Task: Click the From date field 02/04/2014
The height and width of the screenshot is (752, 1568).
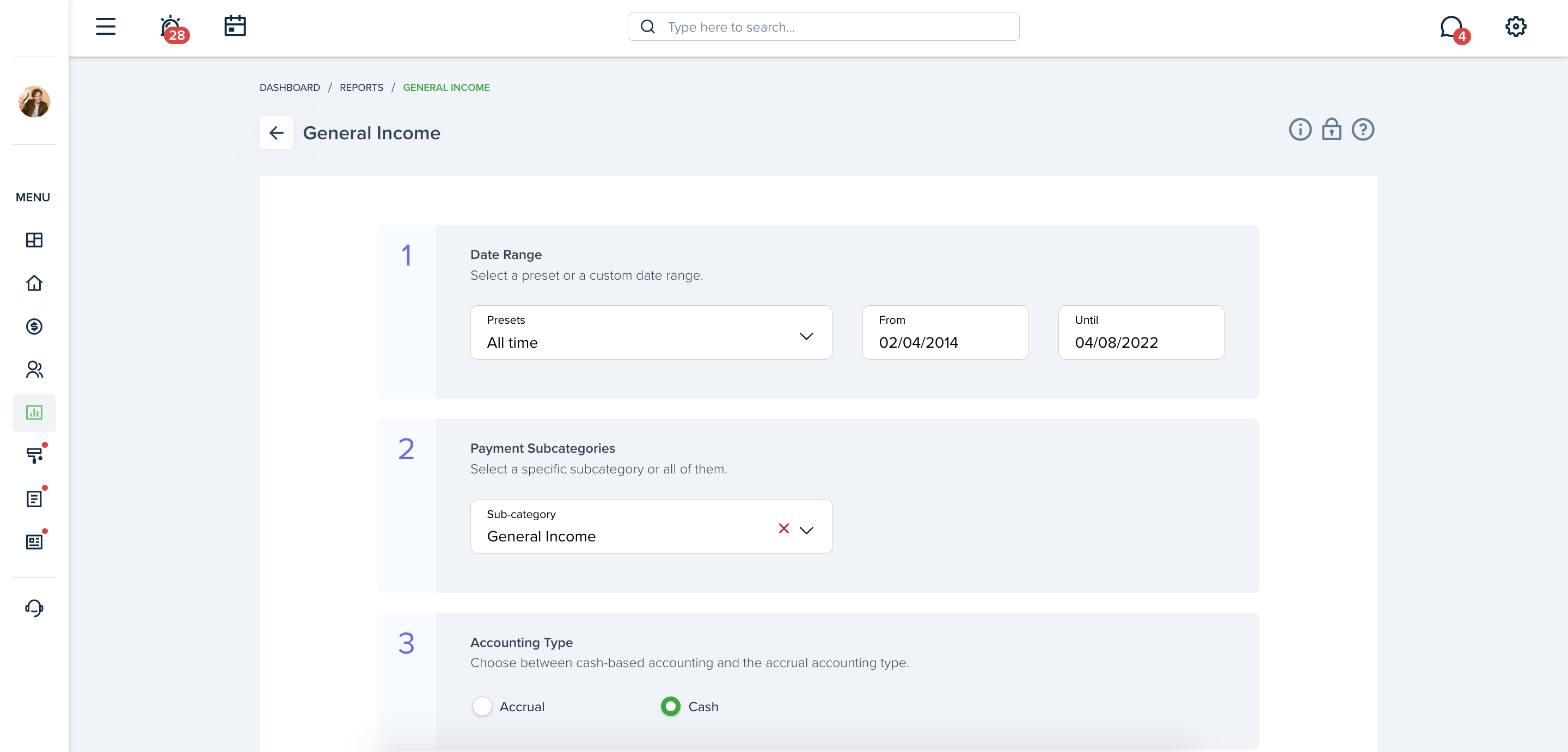Action: click(x=945, y=332)
